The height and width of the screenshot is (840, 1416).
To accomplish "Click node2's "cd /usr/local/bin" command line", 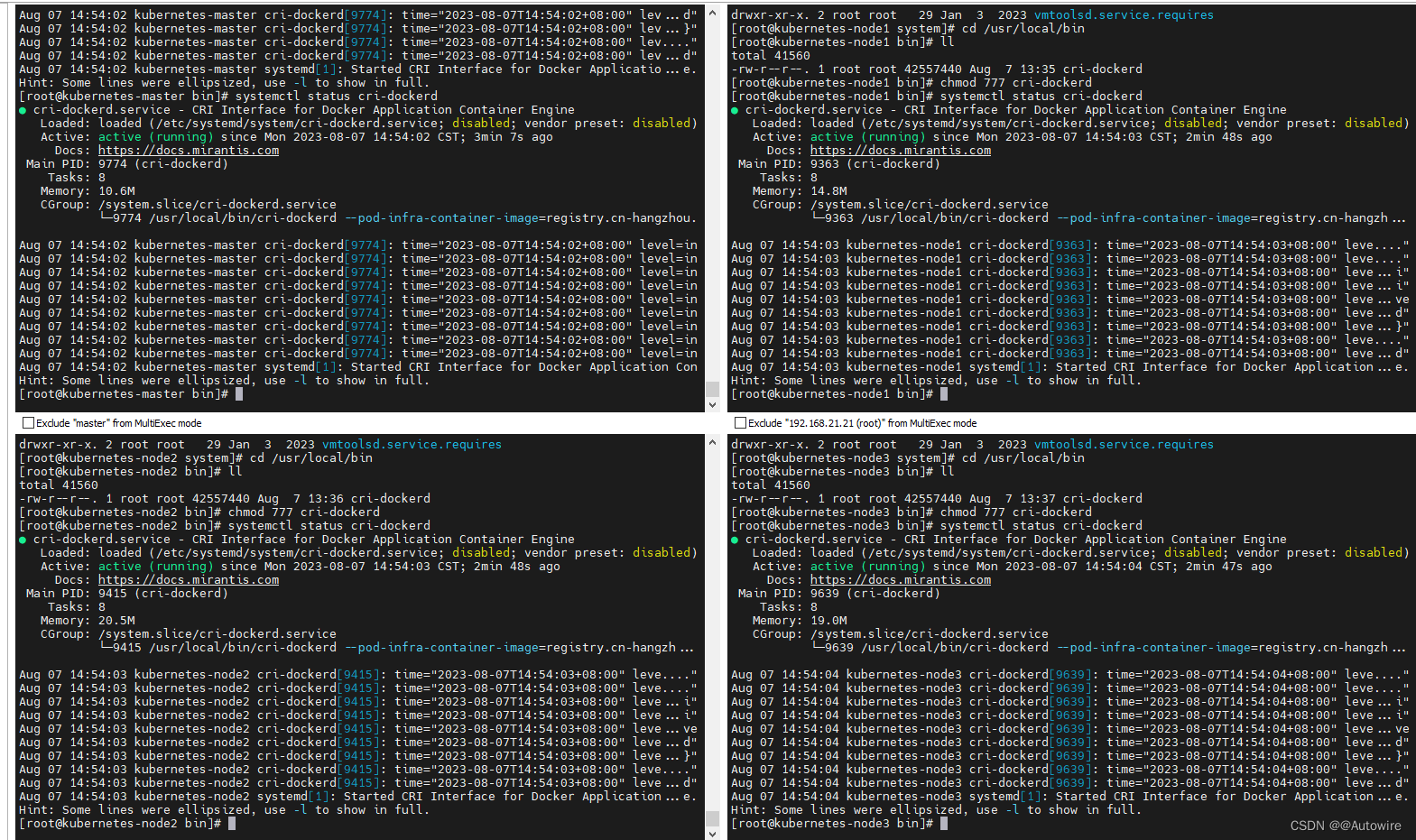I will [x=196, y=458].
